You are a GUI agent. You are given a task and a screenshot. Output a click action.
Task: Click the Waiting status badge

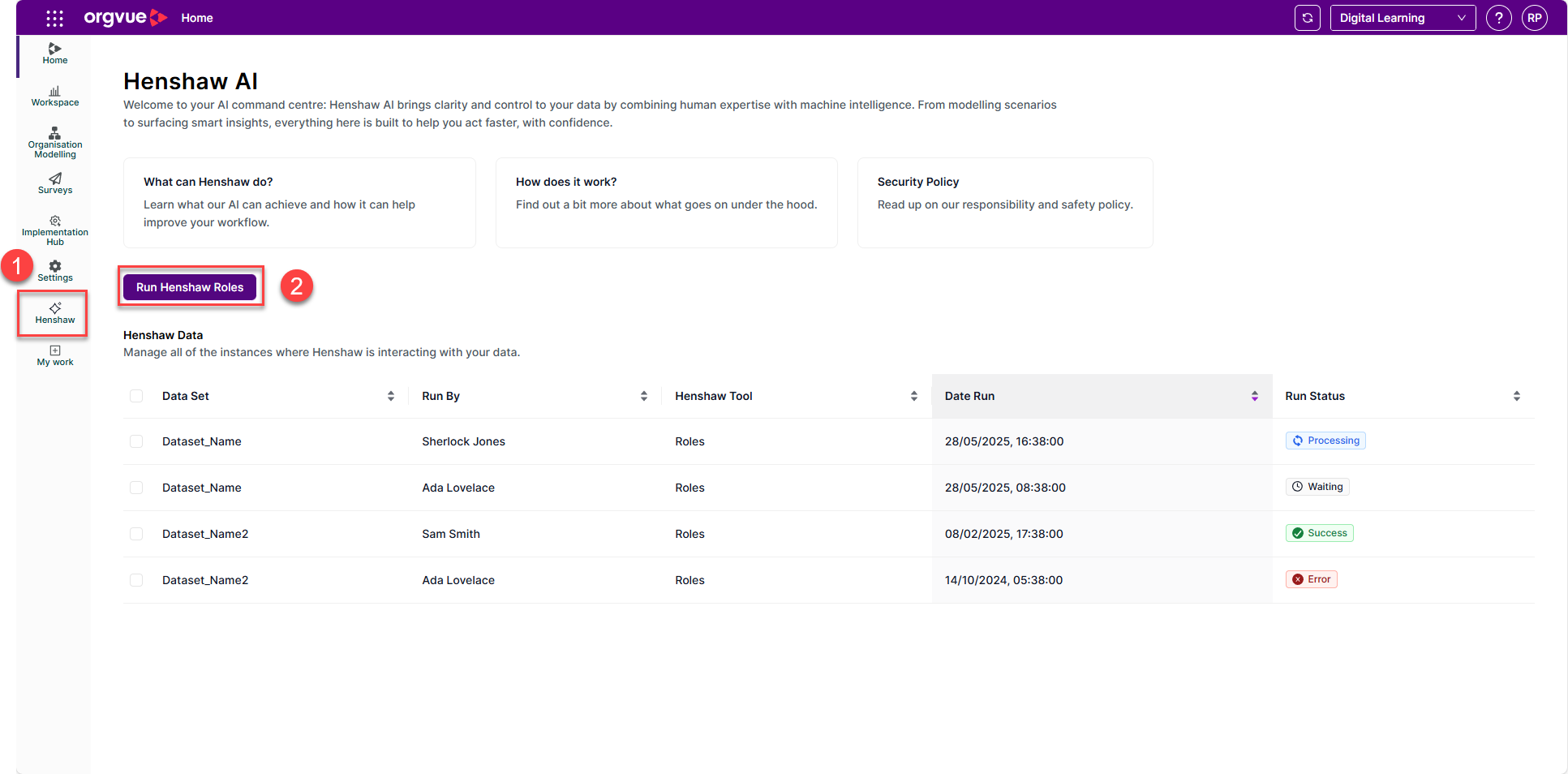point(1317,487)
